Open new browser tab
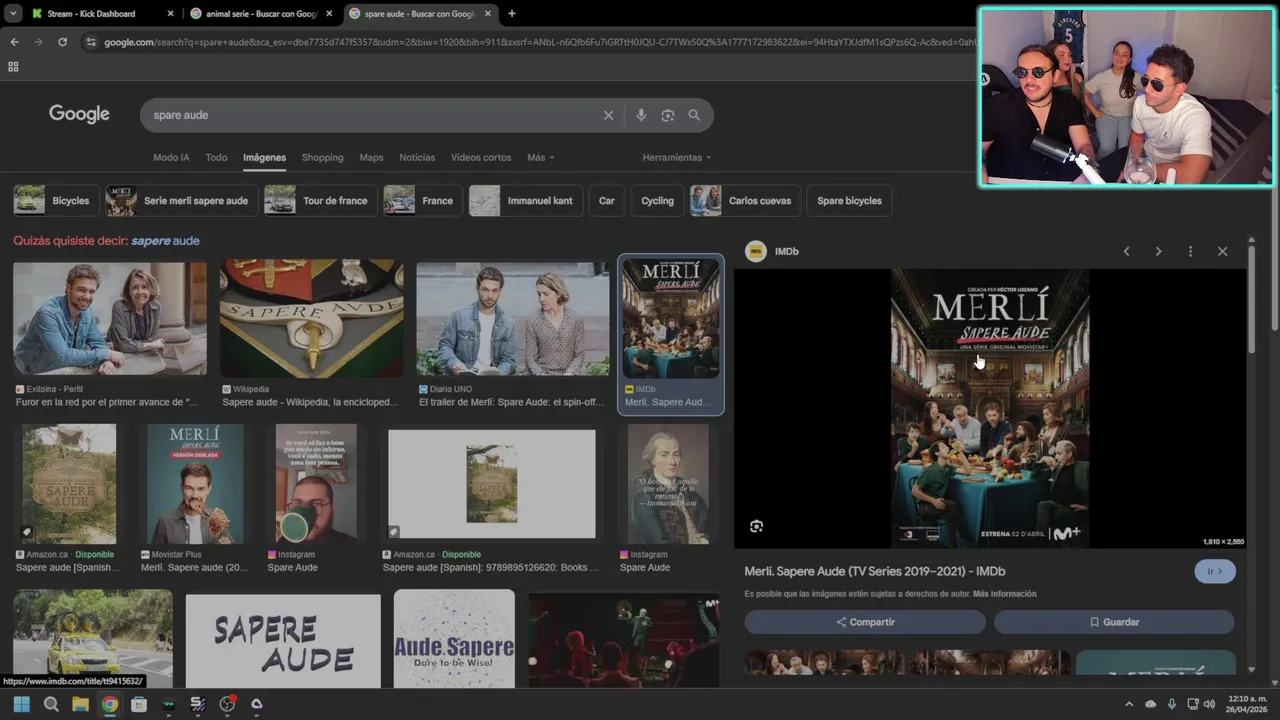1280x720 pixels. [512, 14]
